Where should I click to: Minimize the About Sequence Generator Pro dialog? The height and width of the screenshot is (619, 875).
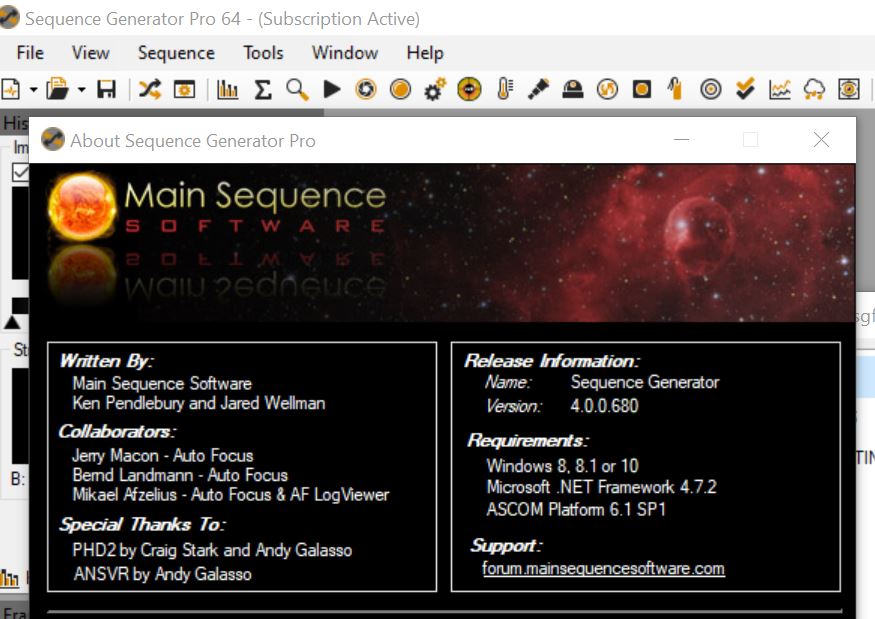click(x=681, y=140)
